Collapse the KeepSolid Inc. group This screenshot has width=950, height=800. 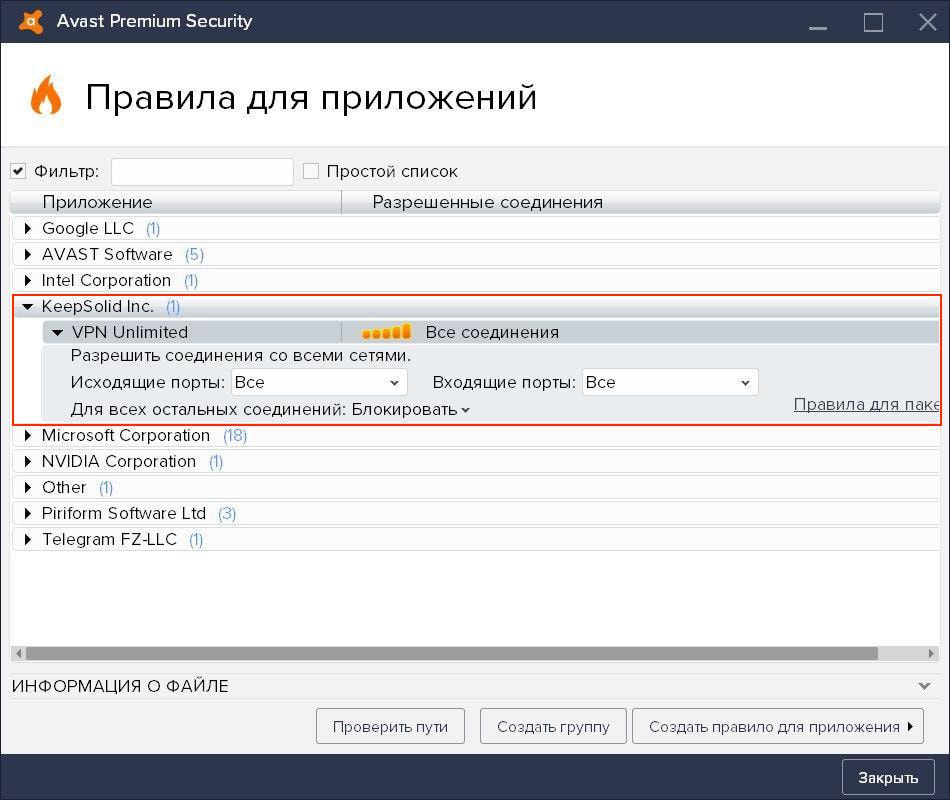(x=28, y=307)
